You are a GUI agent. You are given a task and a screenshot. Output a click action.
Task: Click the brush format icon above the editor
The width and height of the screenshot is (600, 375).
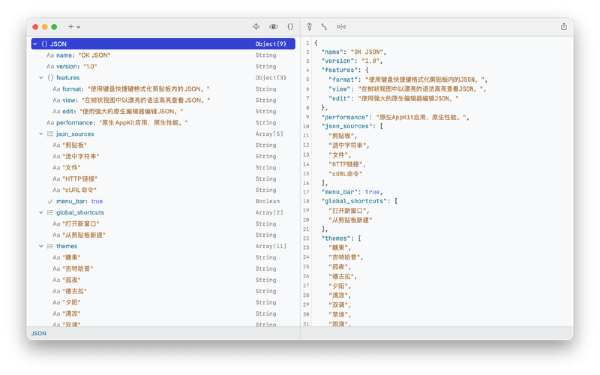pyautogui.click(x=310, y=26)
